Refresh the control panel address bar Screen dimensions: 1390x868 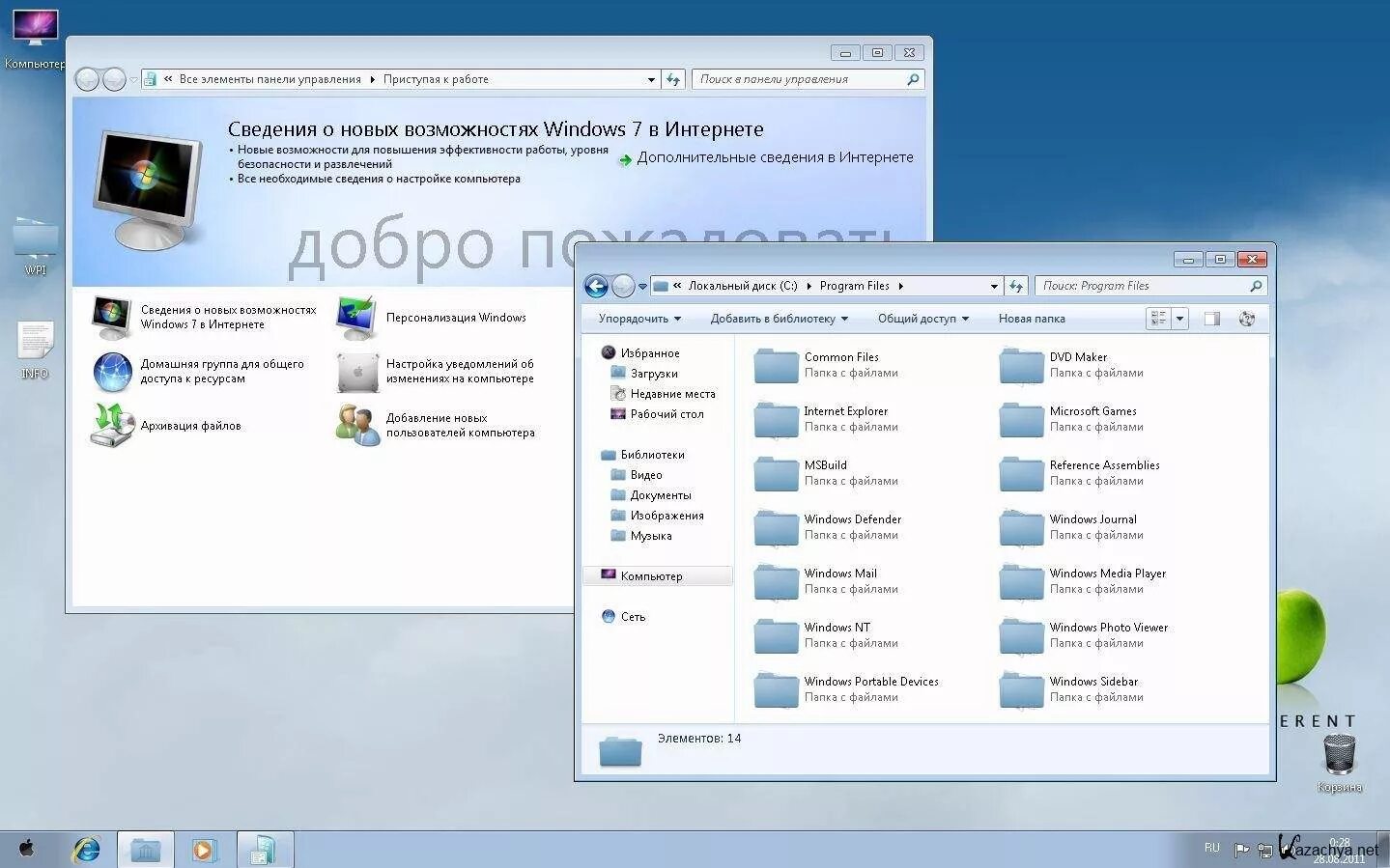[673, 79]
